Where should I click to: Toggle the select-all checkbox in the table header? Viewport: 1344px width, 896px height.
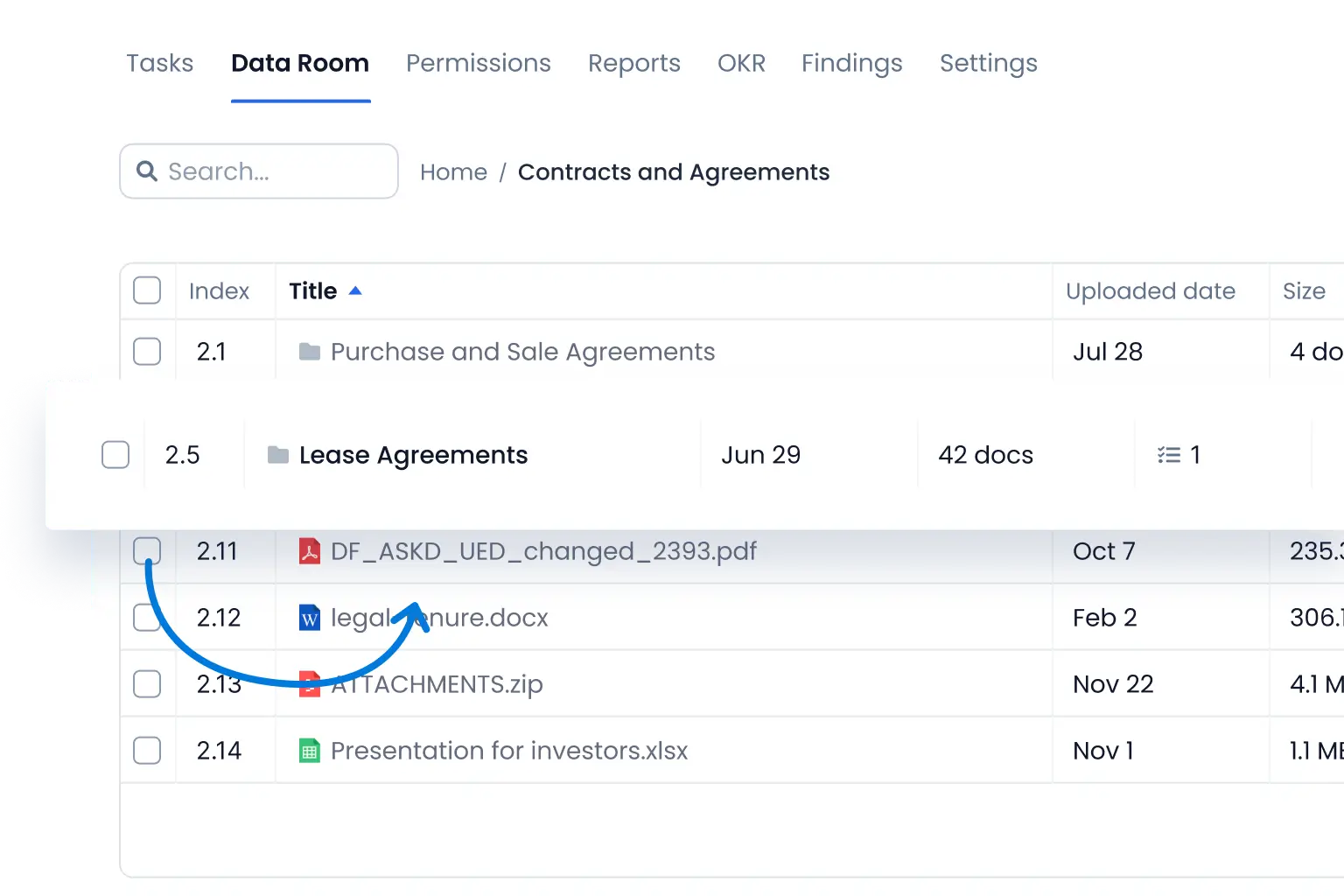pos(147,290)
